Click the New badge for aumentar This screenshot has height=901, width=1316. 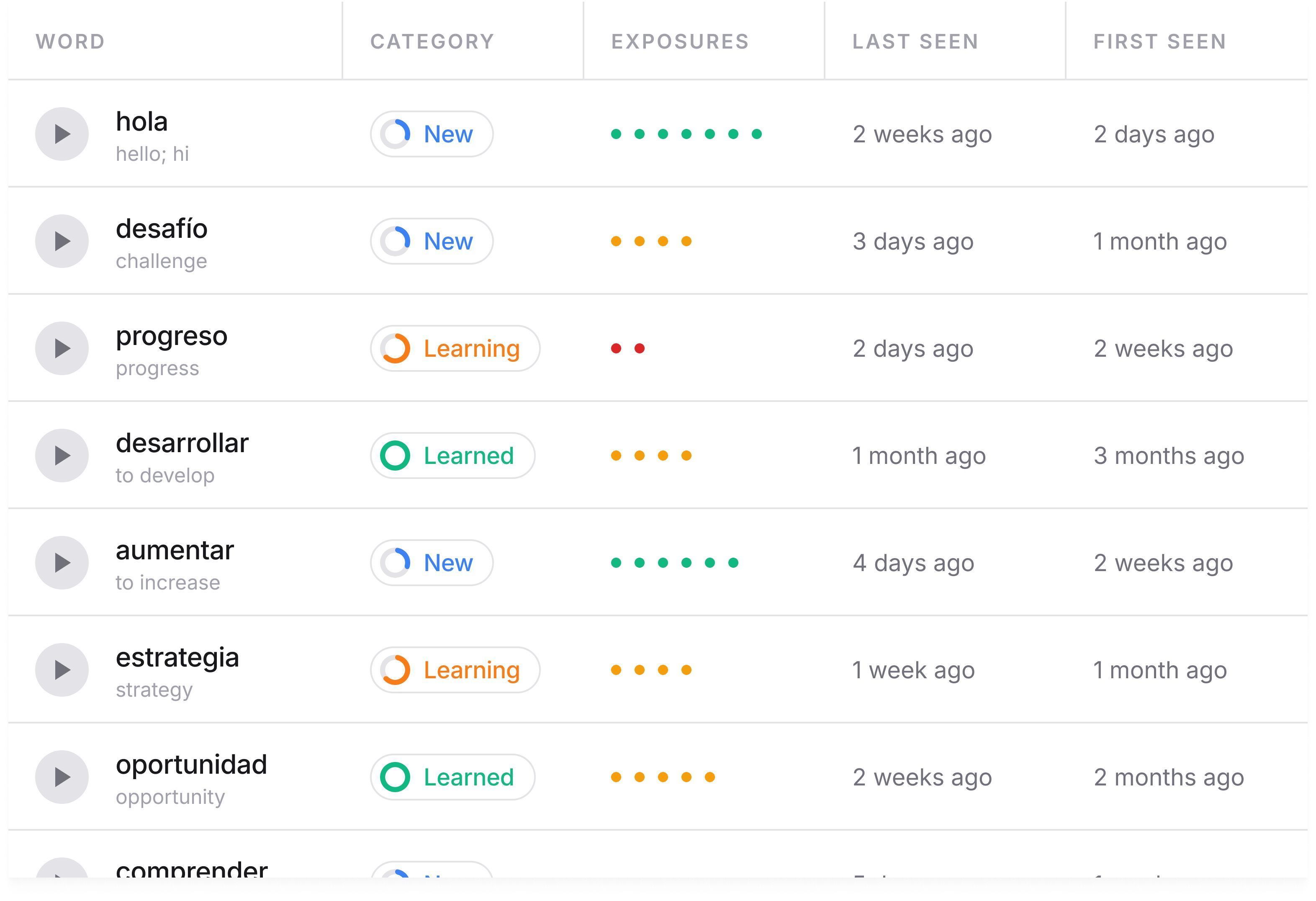point(432,562)
